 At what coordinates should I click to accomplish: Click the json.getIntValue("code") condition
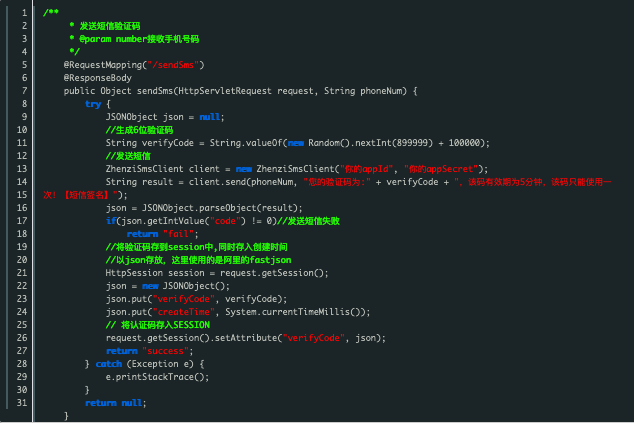201,220
